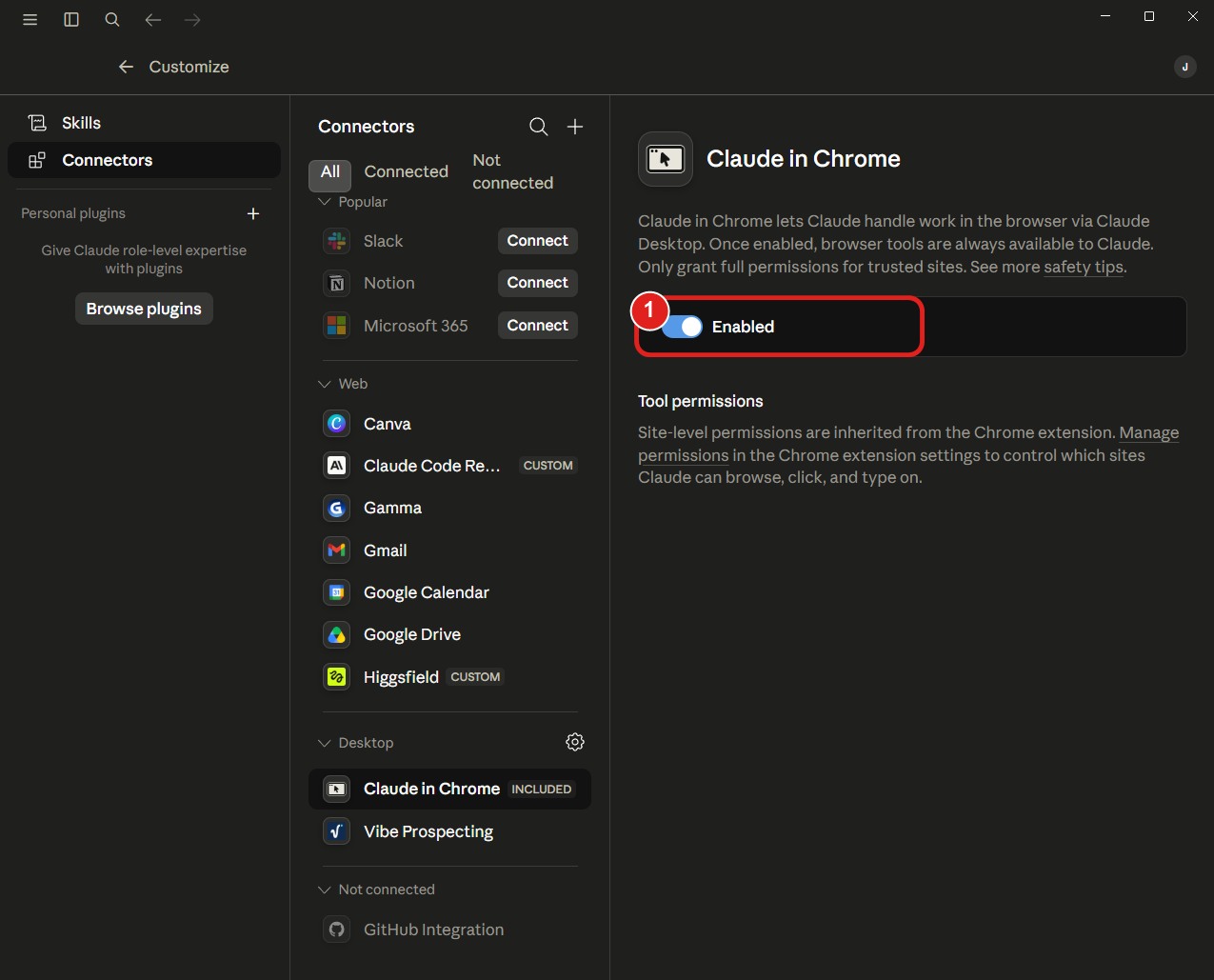Screen dimensions: 1214x980
Task: Select the Gamma connector row
Action: coord(449,508)
